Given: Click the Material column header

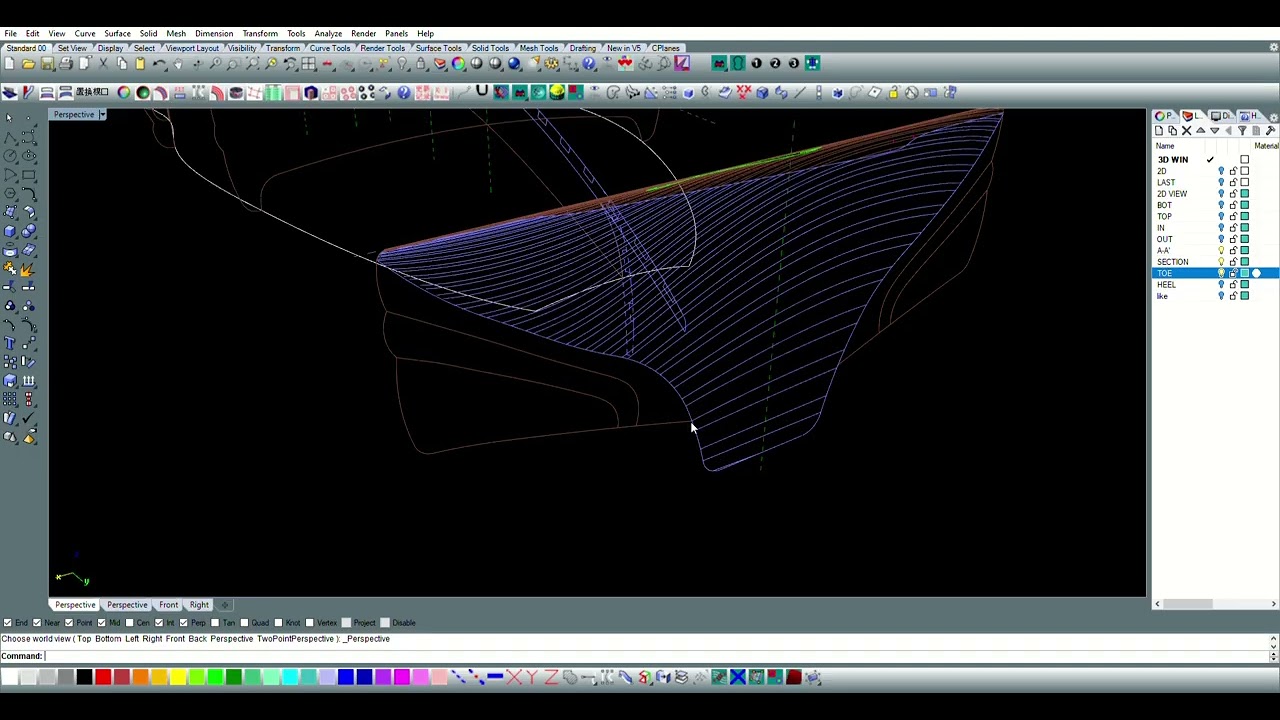Looking at the screenshot, I should [x=1266, y=146].
